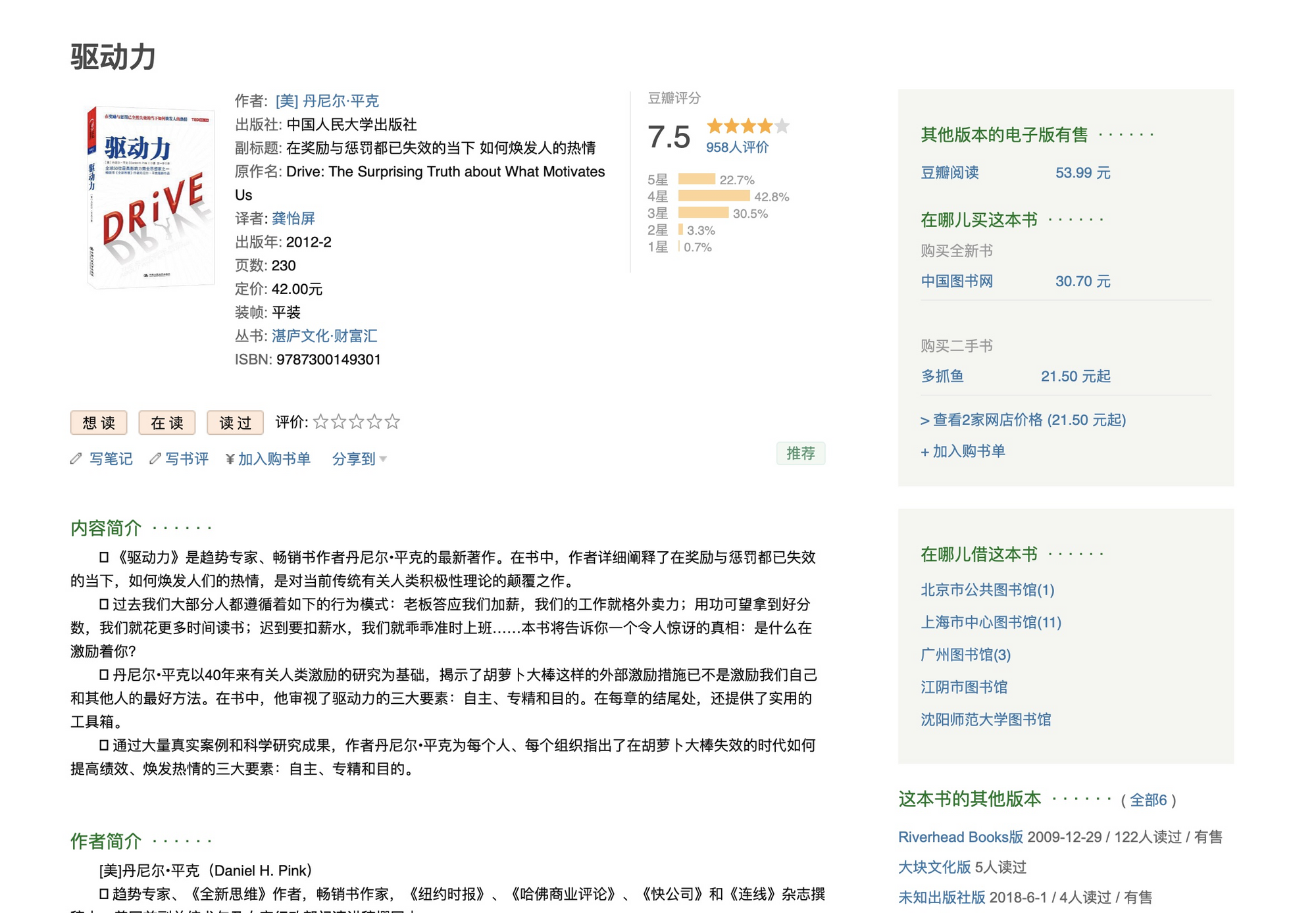Viewport: 1316px width, 913px height.
Task: Rate the book four stars
Action: (x=374, y=422)
